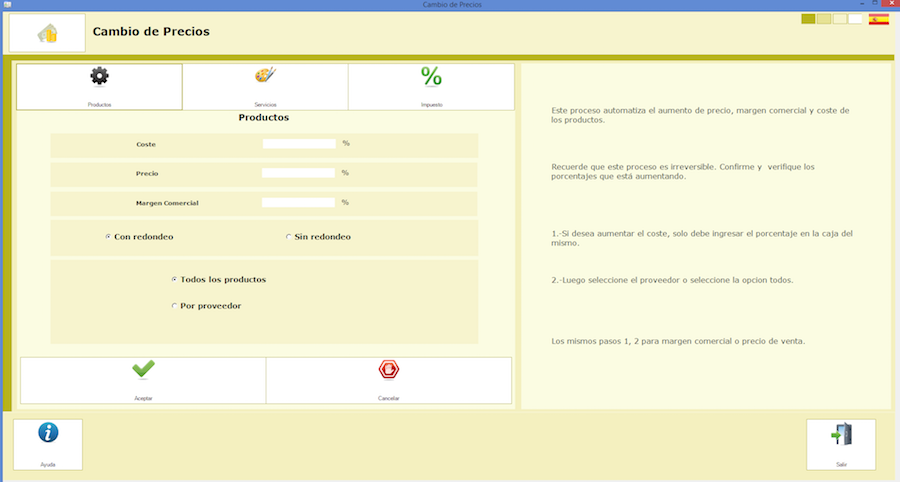
Task: Click the Coste percentage input field
Action: click(x=299, y=144)
